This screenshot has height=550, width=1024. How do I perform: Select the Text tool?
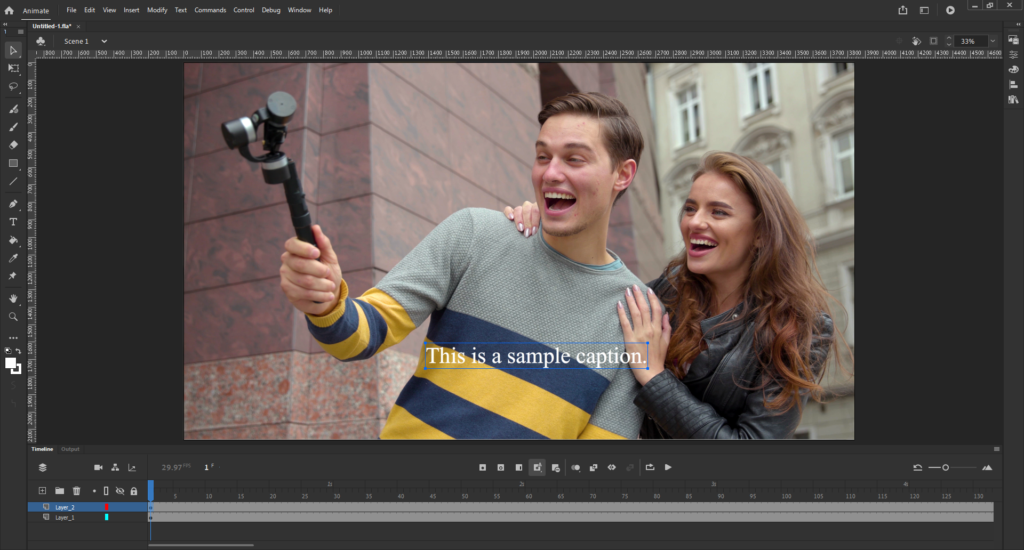pyautogui.click(x=13, y=222)
